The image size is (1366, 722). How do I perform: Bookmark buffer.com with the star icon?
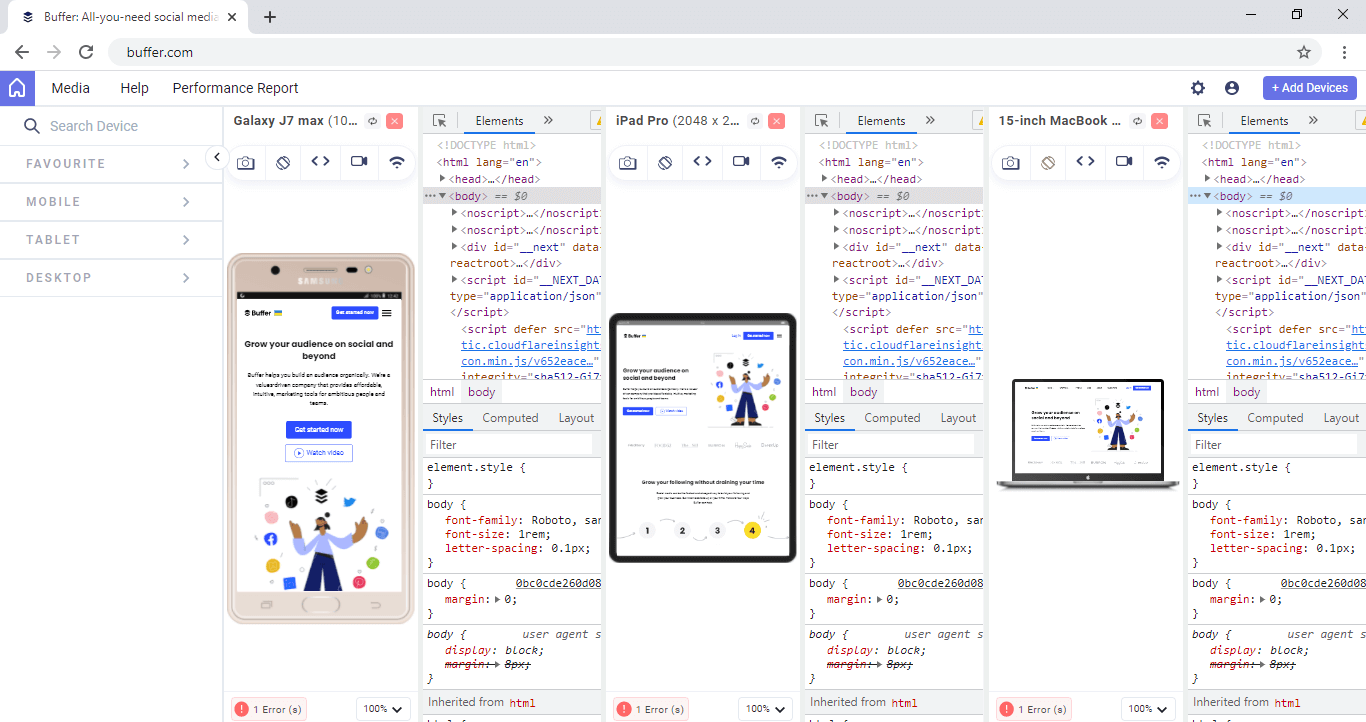pyautogui.click(x=1303, y=51)
